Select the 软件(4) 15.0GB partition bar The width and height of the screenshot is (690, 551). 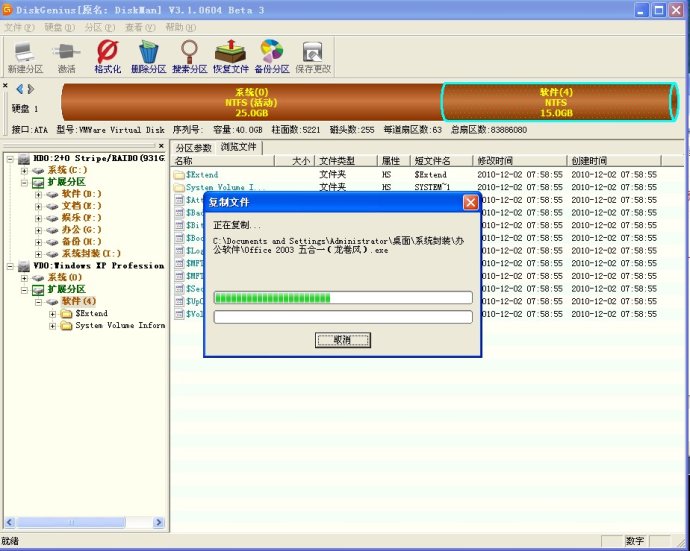pyautogui.click(x=559, y=102)
